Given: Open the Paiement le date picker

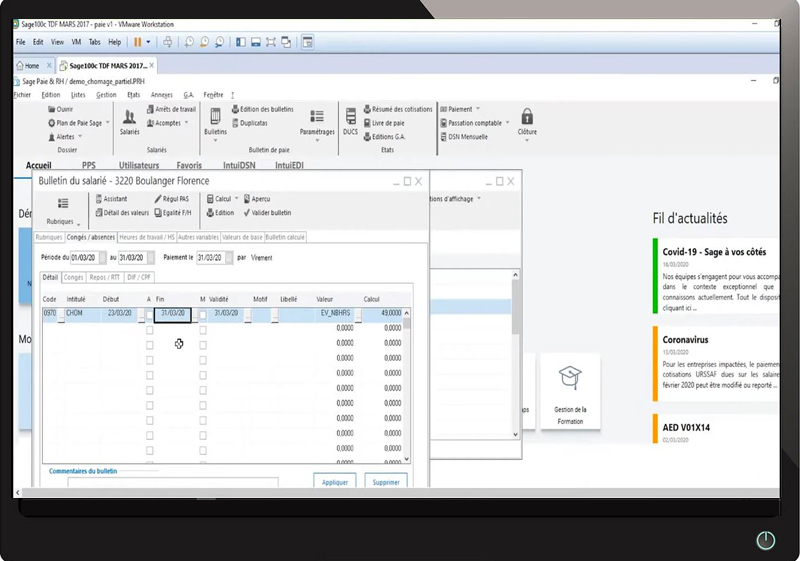Looking at the screenshot, I should (231, 257).
